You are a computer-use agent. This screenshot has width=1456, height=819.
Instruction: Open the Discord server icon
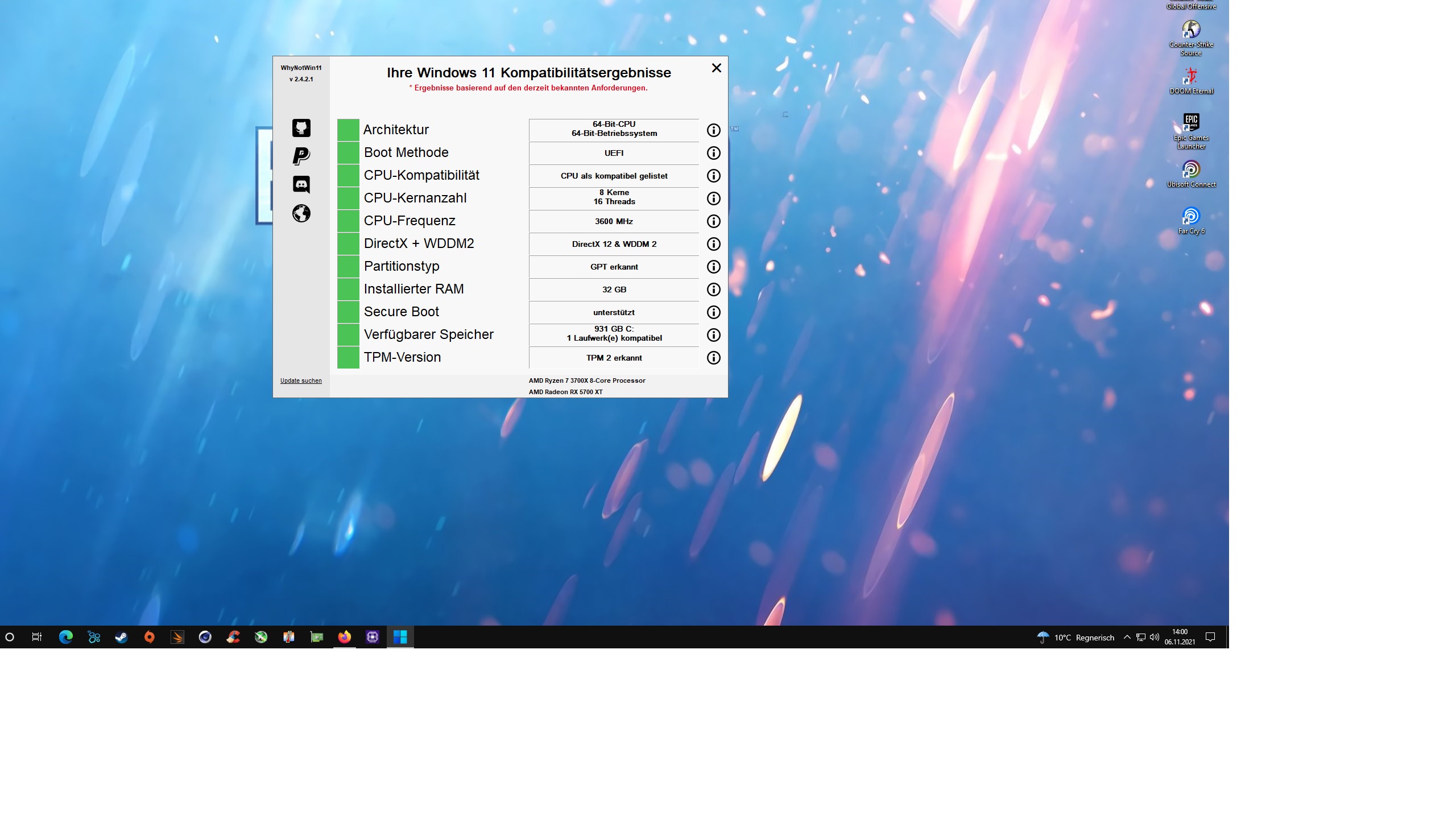point(301,184)
